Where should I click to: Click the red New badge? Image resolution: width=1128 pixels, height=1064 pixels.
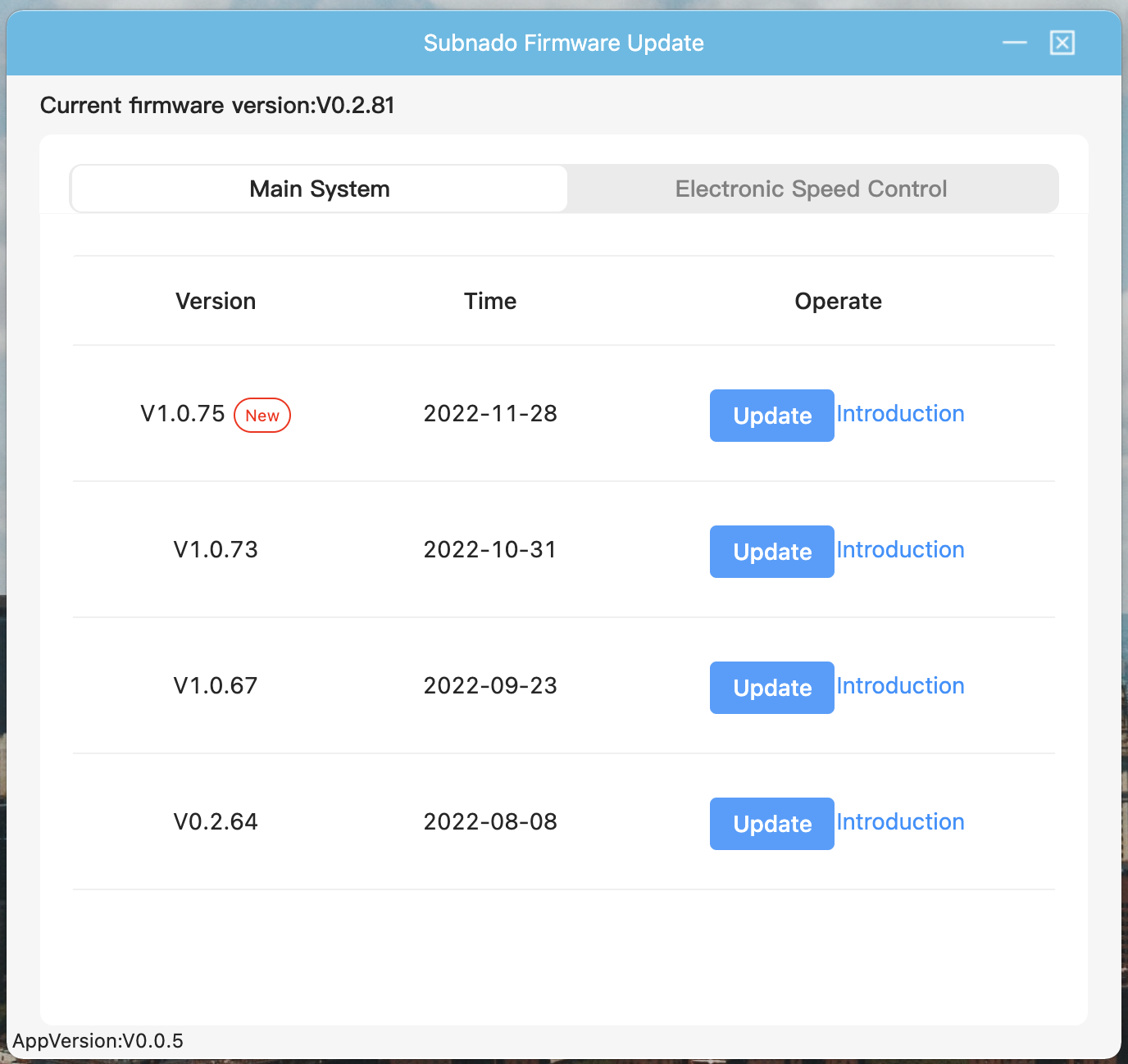click(262, 416)
